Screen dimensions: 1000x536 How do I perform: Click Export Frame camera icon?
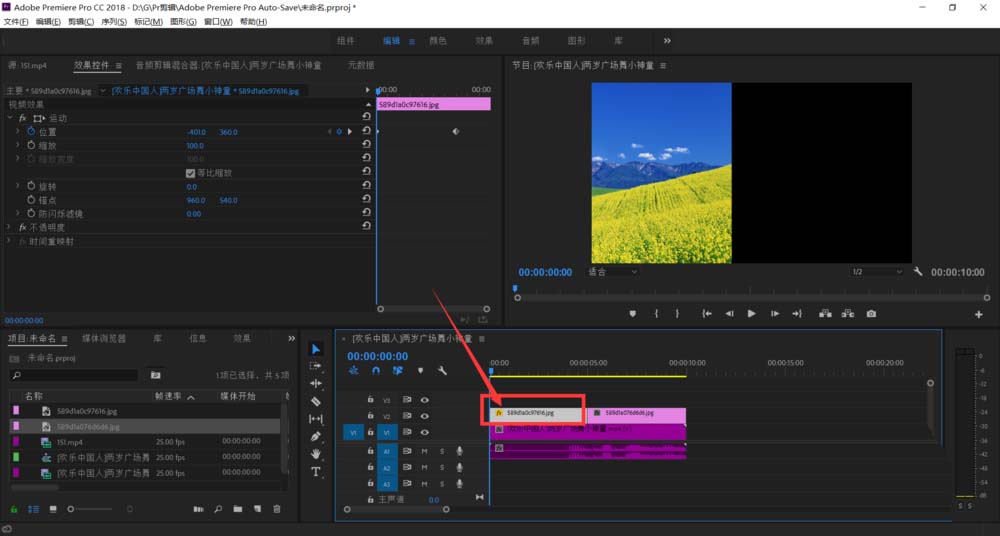pos(871,314)
